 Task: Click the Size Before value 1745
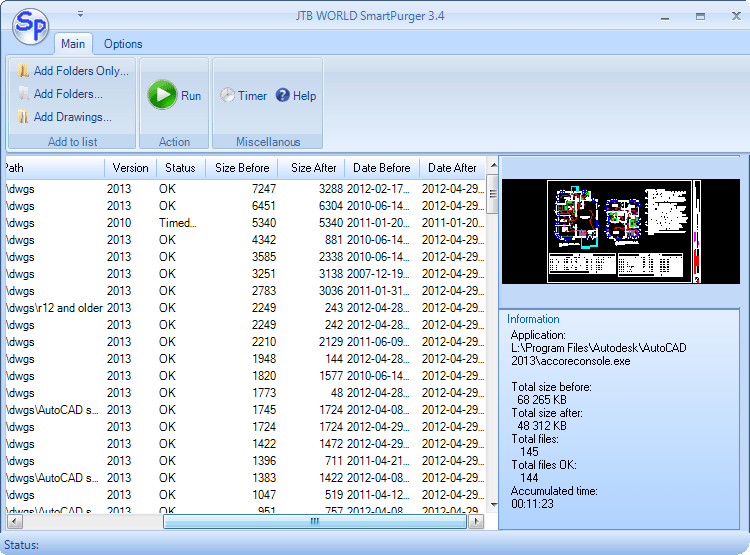(x=264, y=410)
